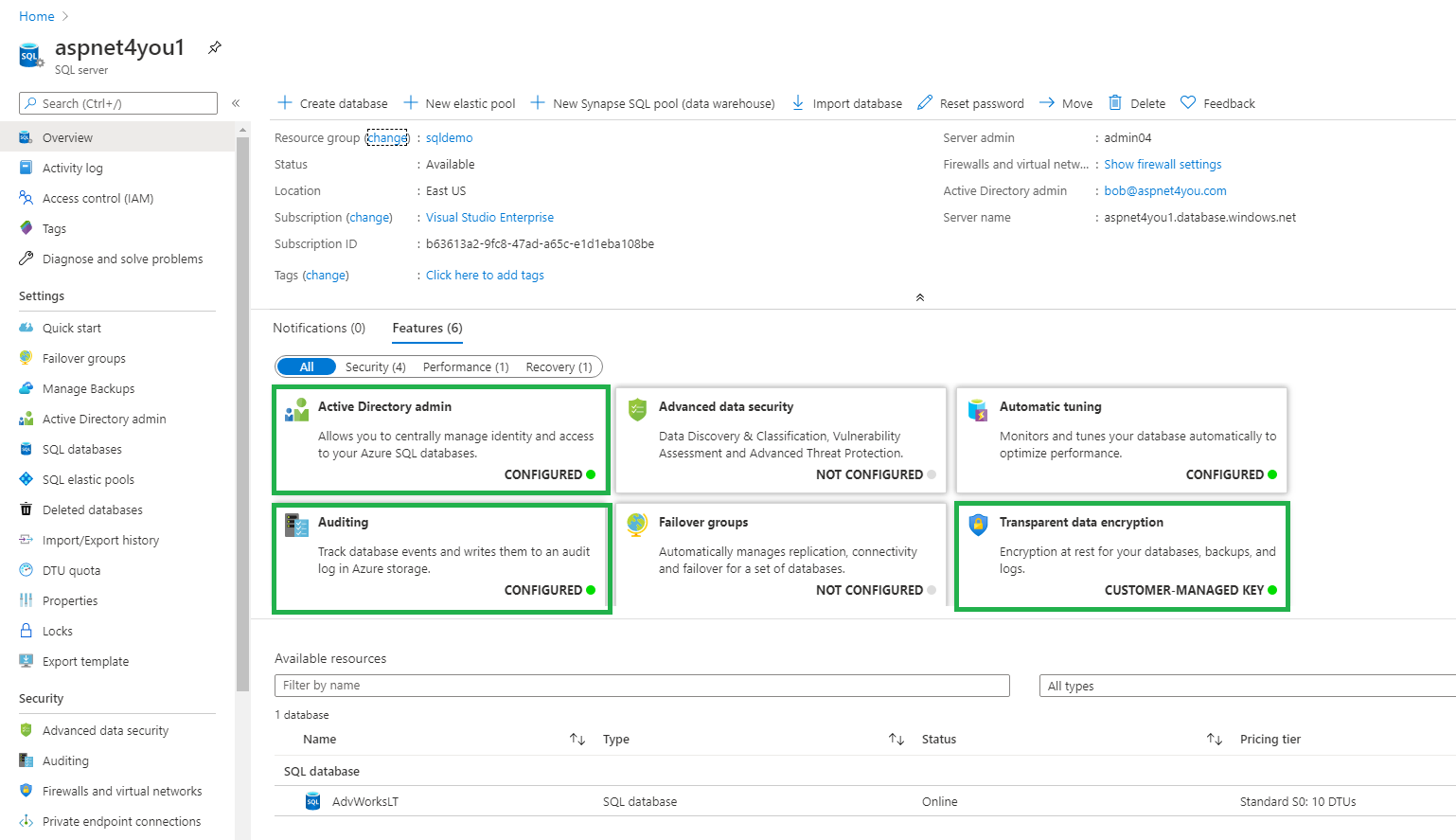Open Properties icon in sidebar

26,600
